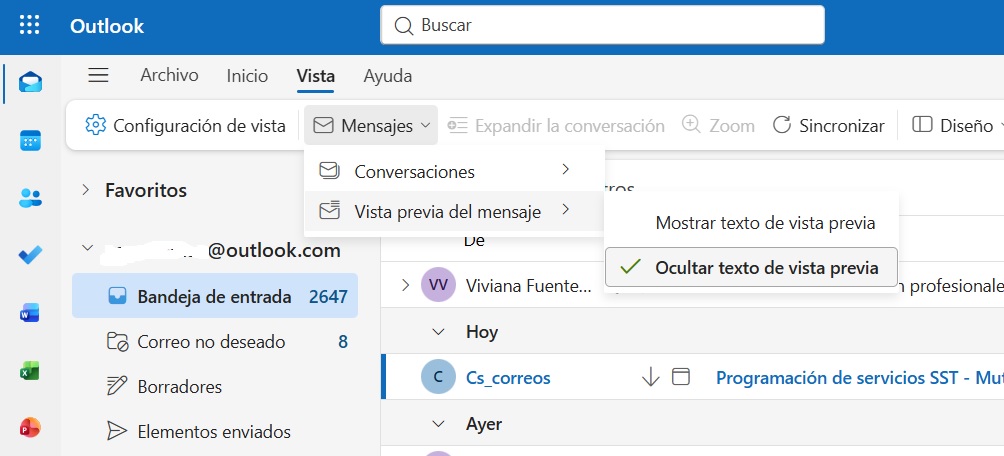The height and width of the screenshot is (456, 1004).
Task: Switch to the Inicio tab
Action: [247, 76]
